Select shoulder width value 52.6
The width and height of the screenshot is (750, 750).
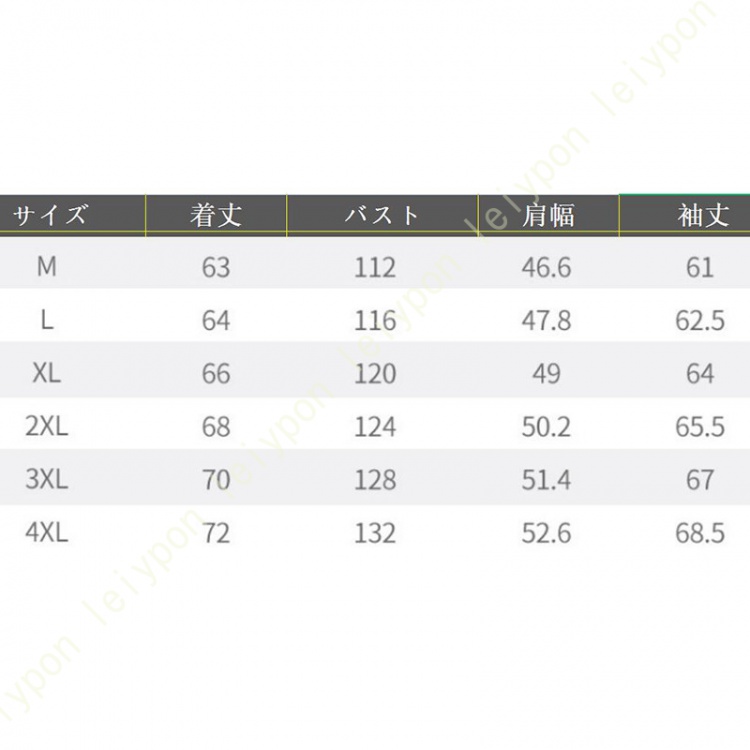click(x=546, y=533)
